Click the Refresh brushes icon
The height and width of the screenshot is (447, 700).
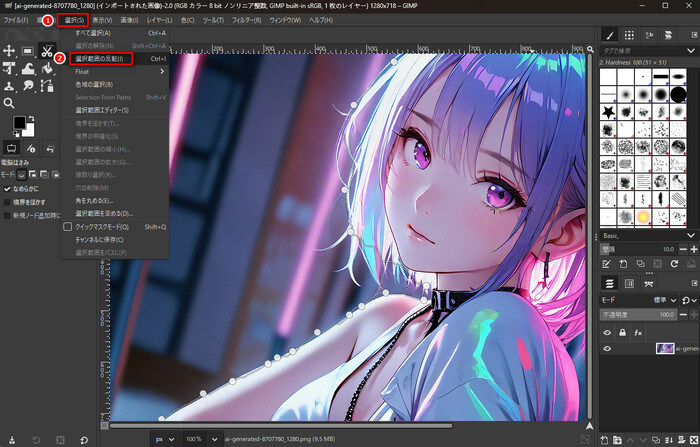pyautogui.click(x=675, y=264)
